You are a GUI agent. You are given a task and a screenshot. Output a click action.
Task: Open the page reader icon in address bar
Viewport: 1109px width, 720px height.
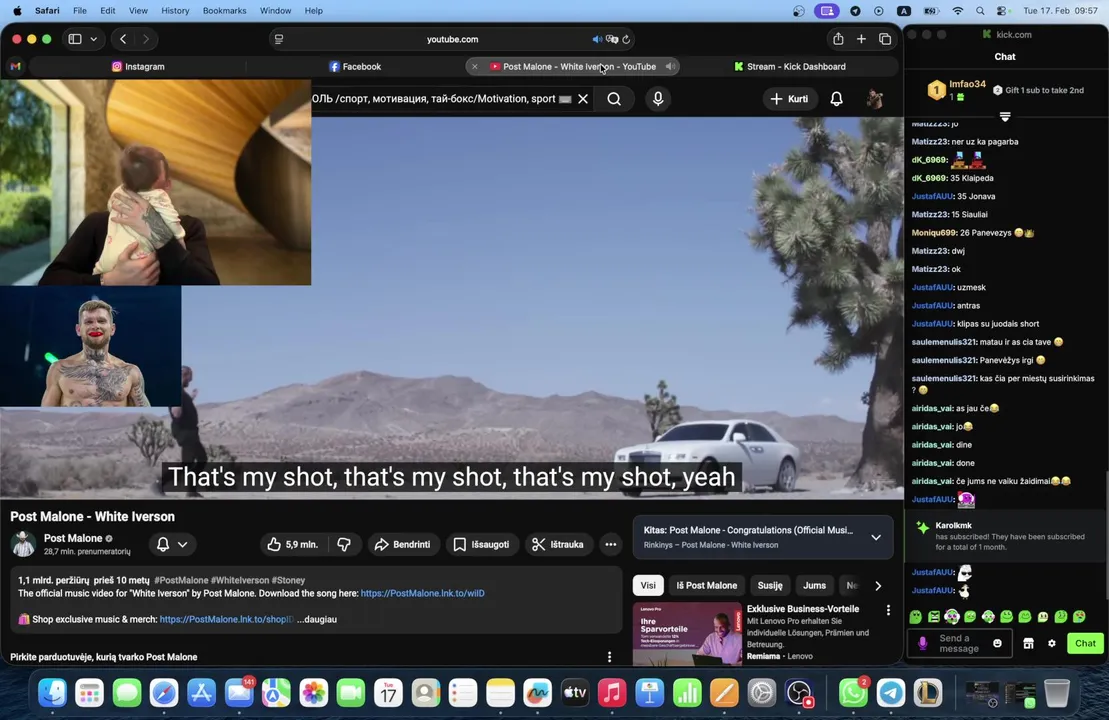[279, 40]
